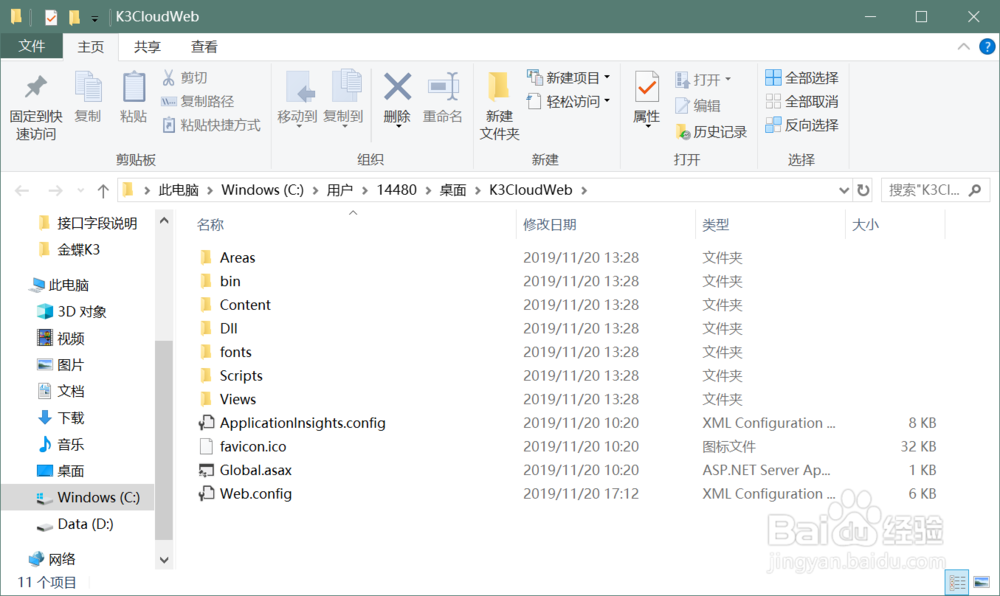Open the Move to (移动到) menu
The image size is (1000, 596).
[297, 99]
